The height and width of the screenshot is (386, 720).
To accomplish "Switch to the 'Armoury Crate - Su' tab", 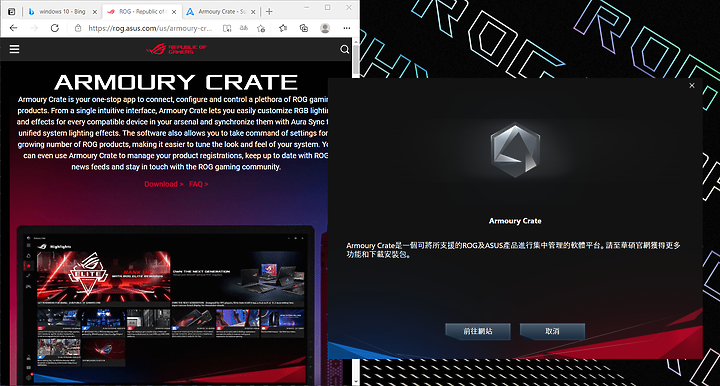I will click(222, 11).
